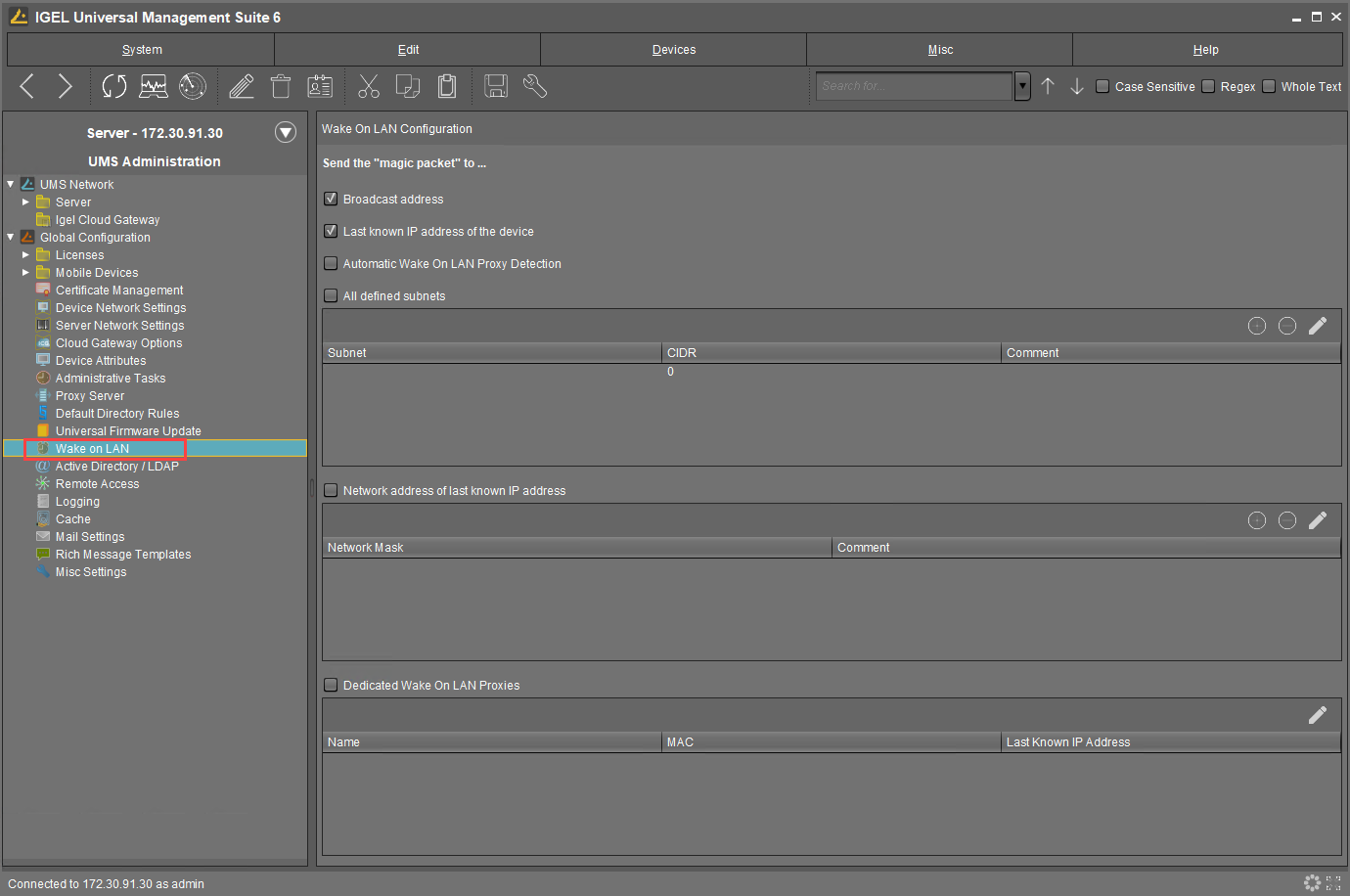
Task: Click the clipboard Paste icon
Action: (447, 87)
